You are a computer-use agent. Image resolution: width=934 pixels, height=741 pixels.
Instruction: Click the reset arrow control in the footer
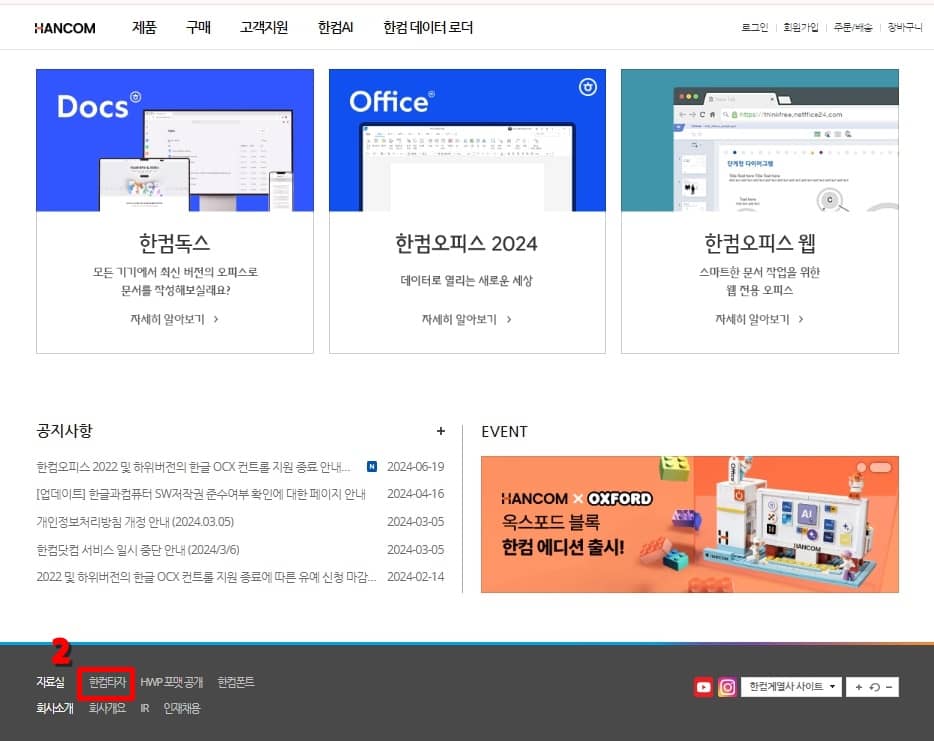tap(874, 687)
